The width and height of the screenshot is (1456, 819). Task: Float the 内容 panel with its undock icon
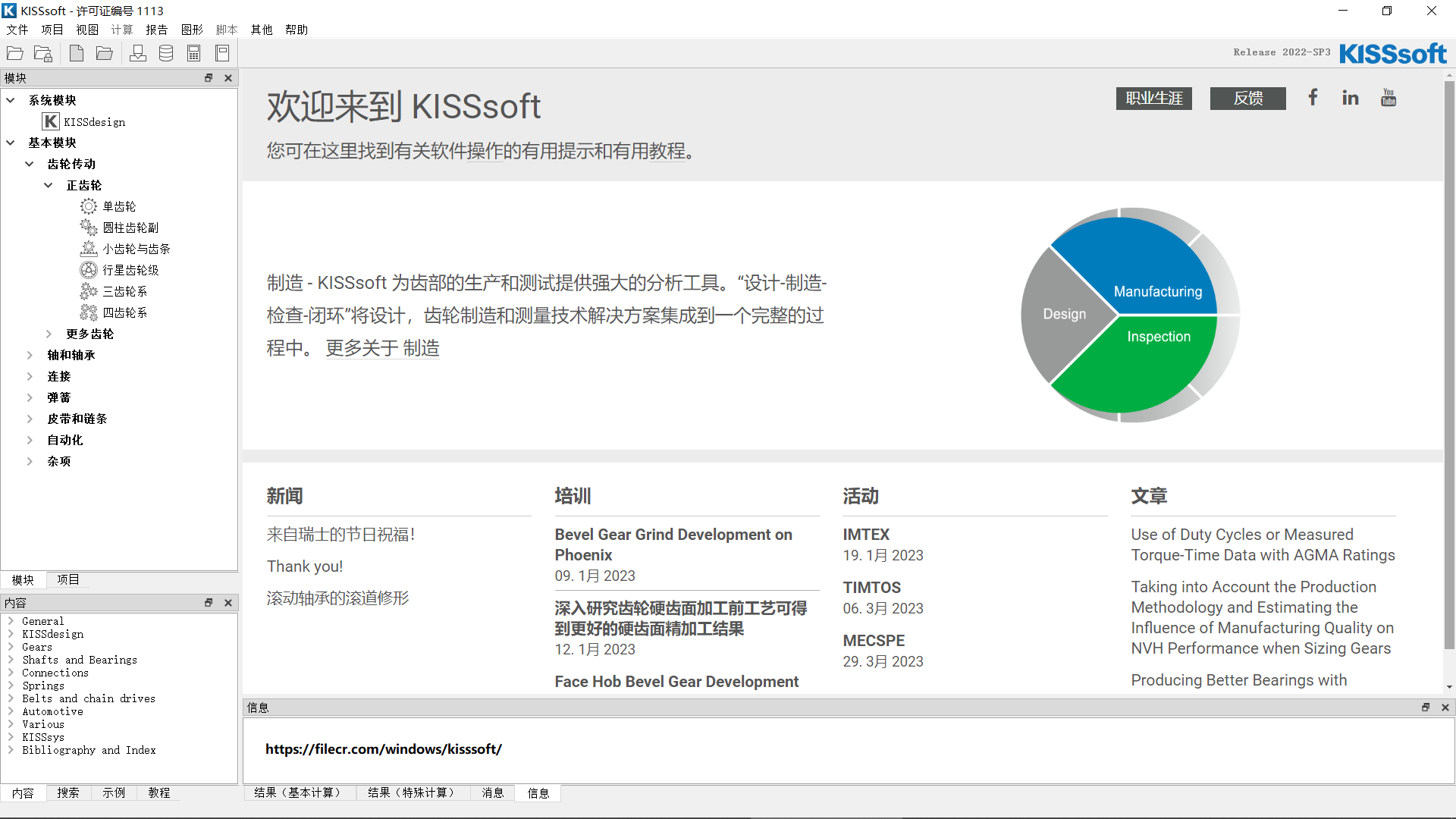(209, 603)
